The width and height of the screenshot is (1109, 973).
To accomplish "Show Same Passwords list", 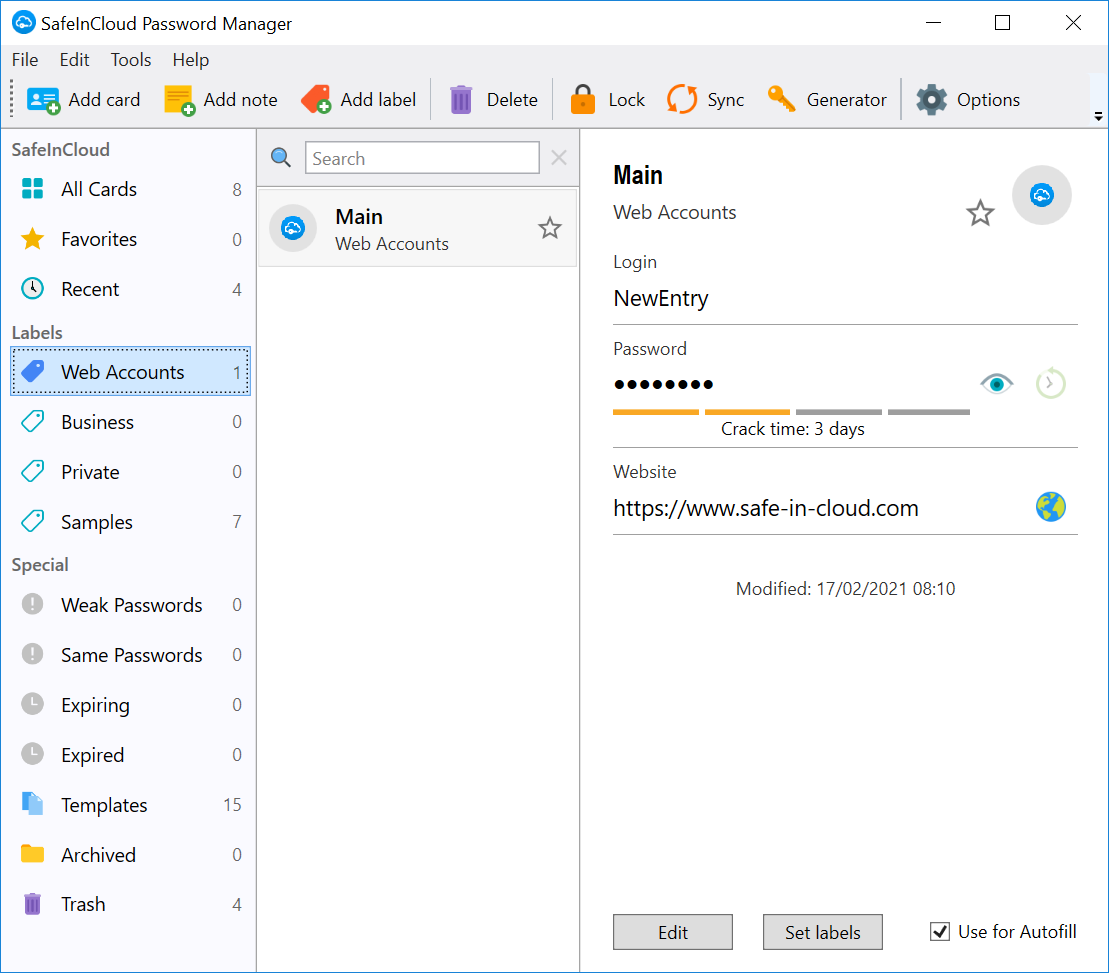I will pos(130,655).
